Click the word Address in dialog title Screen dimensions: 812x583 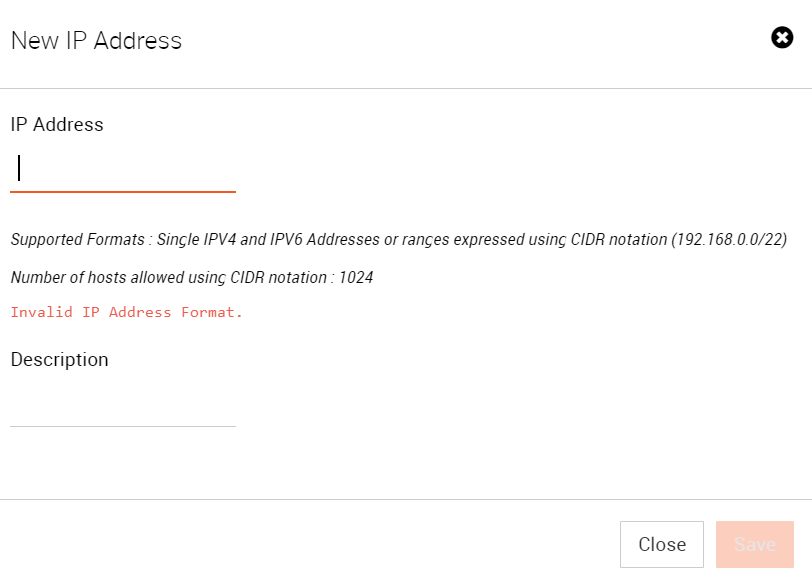point(138,40)
